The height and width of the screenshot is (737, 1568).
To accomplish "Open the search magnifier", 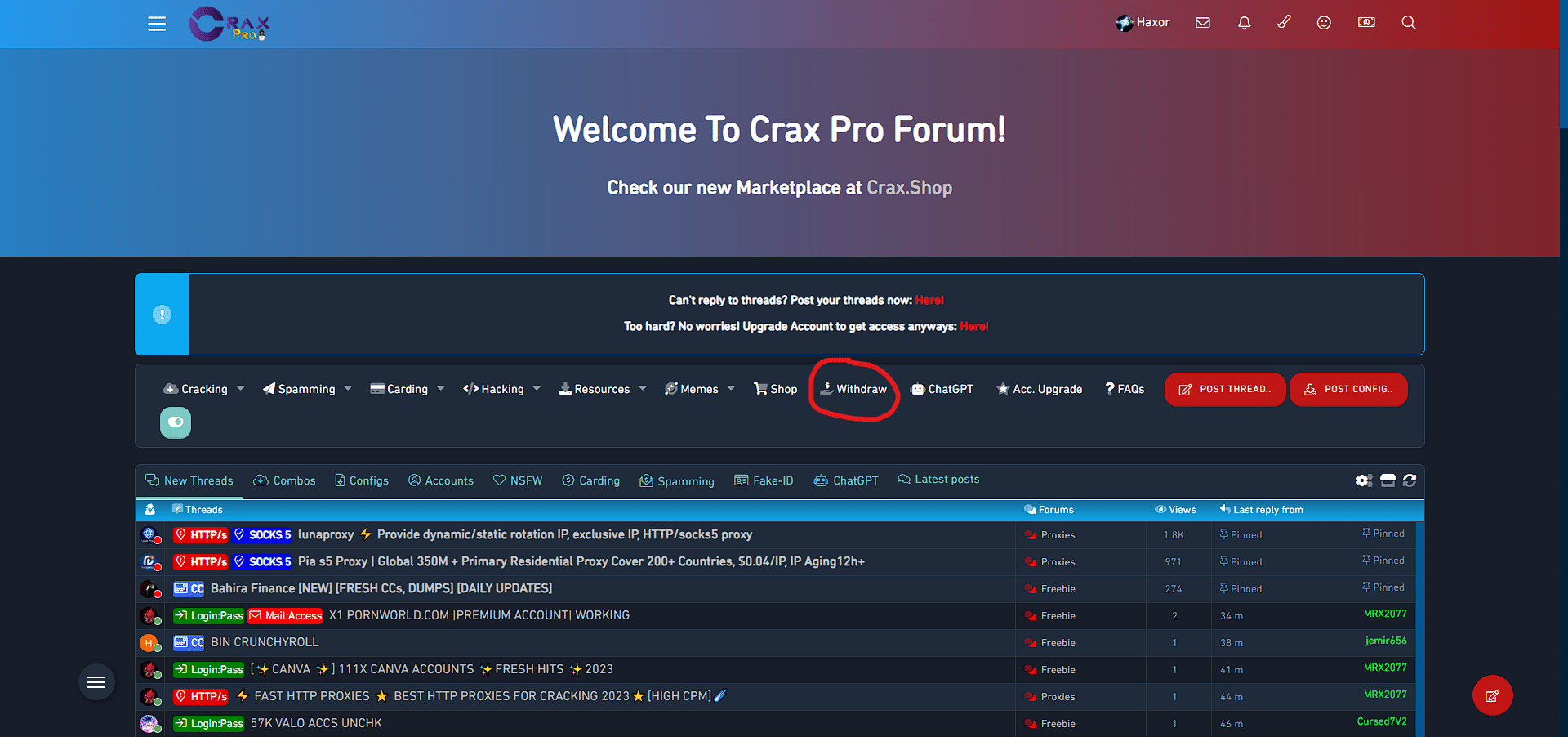I will coord(1409,23).
